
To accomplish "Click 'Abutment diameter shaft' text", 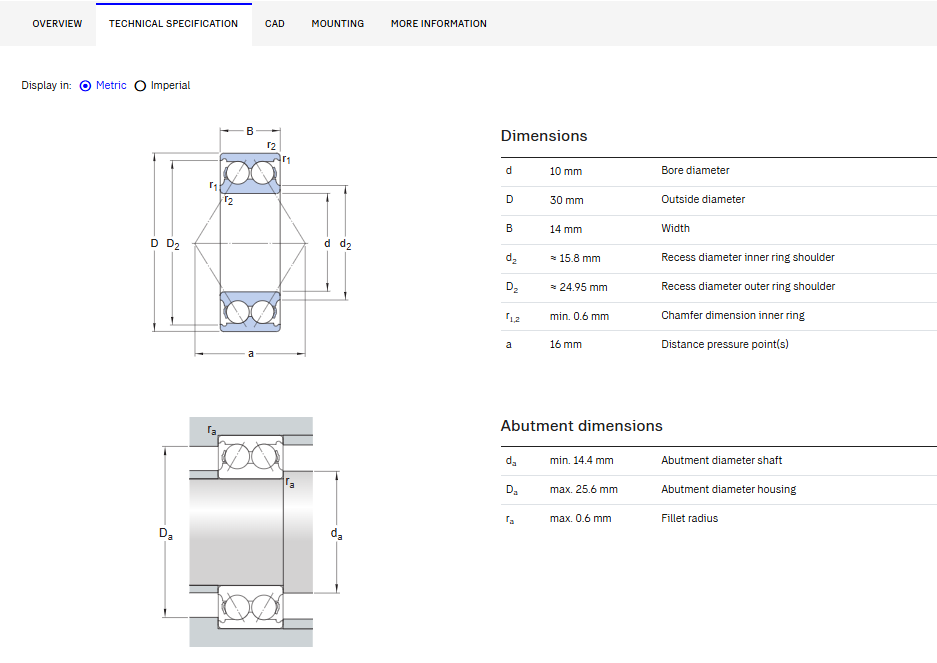I will click(721, 460).
